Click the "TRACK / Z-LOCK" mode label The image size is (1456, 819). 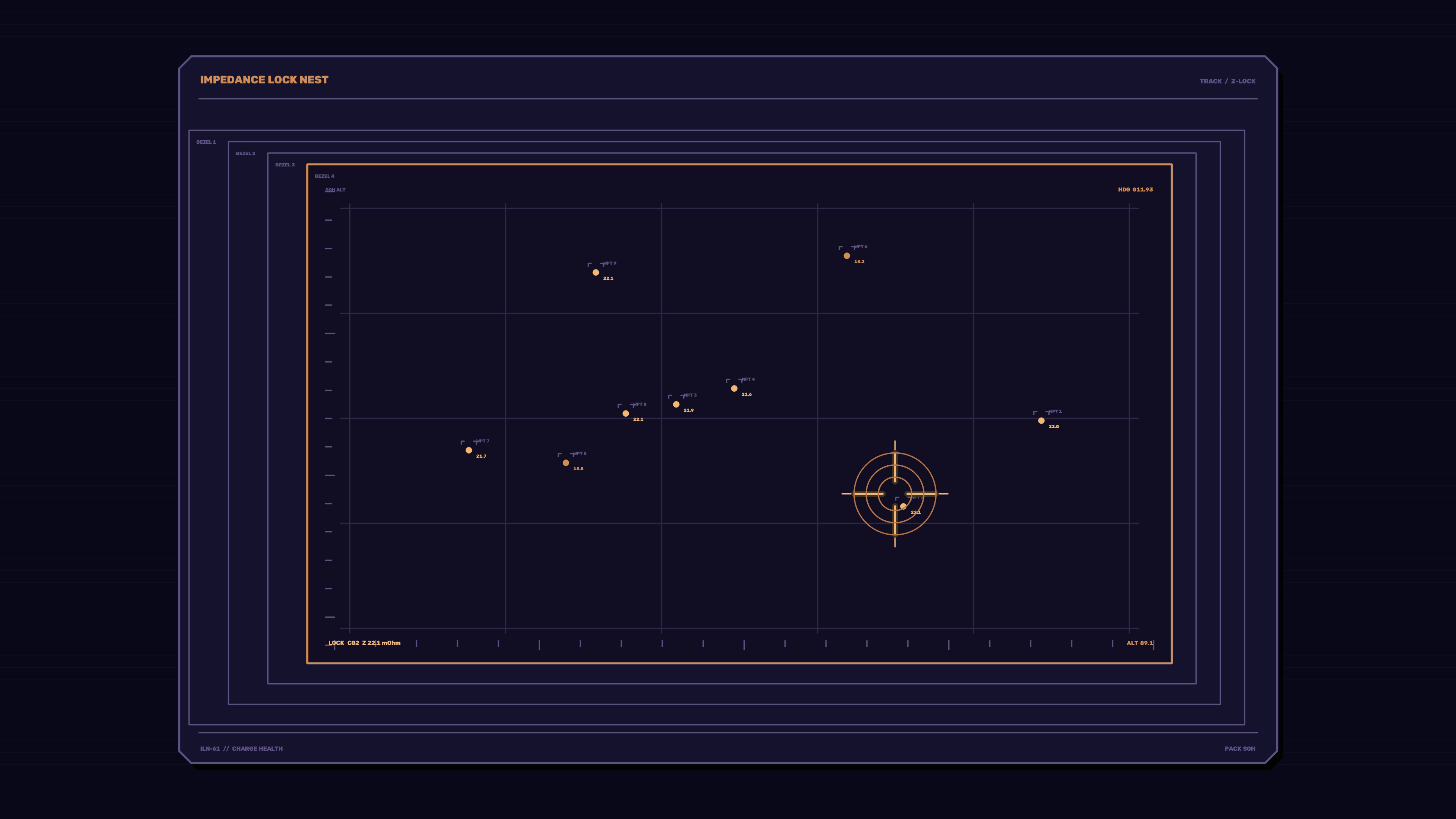coord(1228,82)
